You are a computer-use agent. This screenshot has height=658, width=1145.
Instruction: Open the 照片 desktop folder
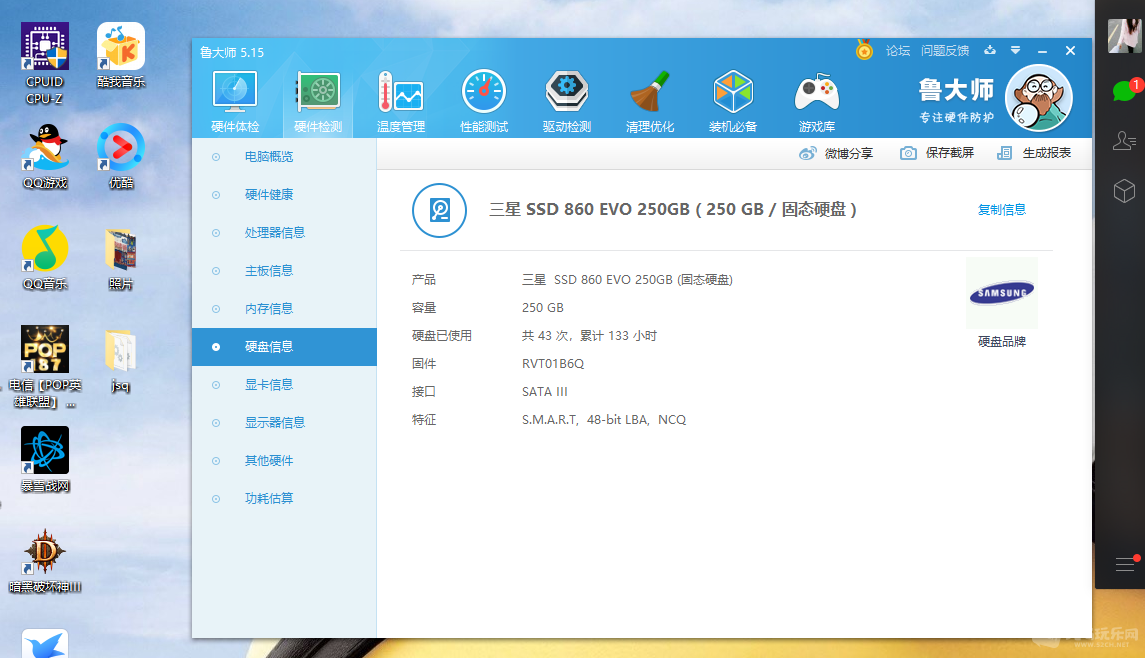[x=120, y=257]
